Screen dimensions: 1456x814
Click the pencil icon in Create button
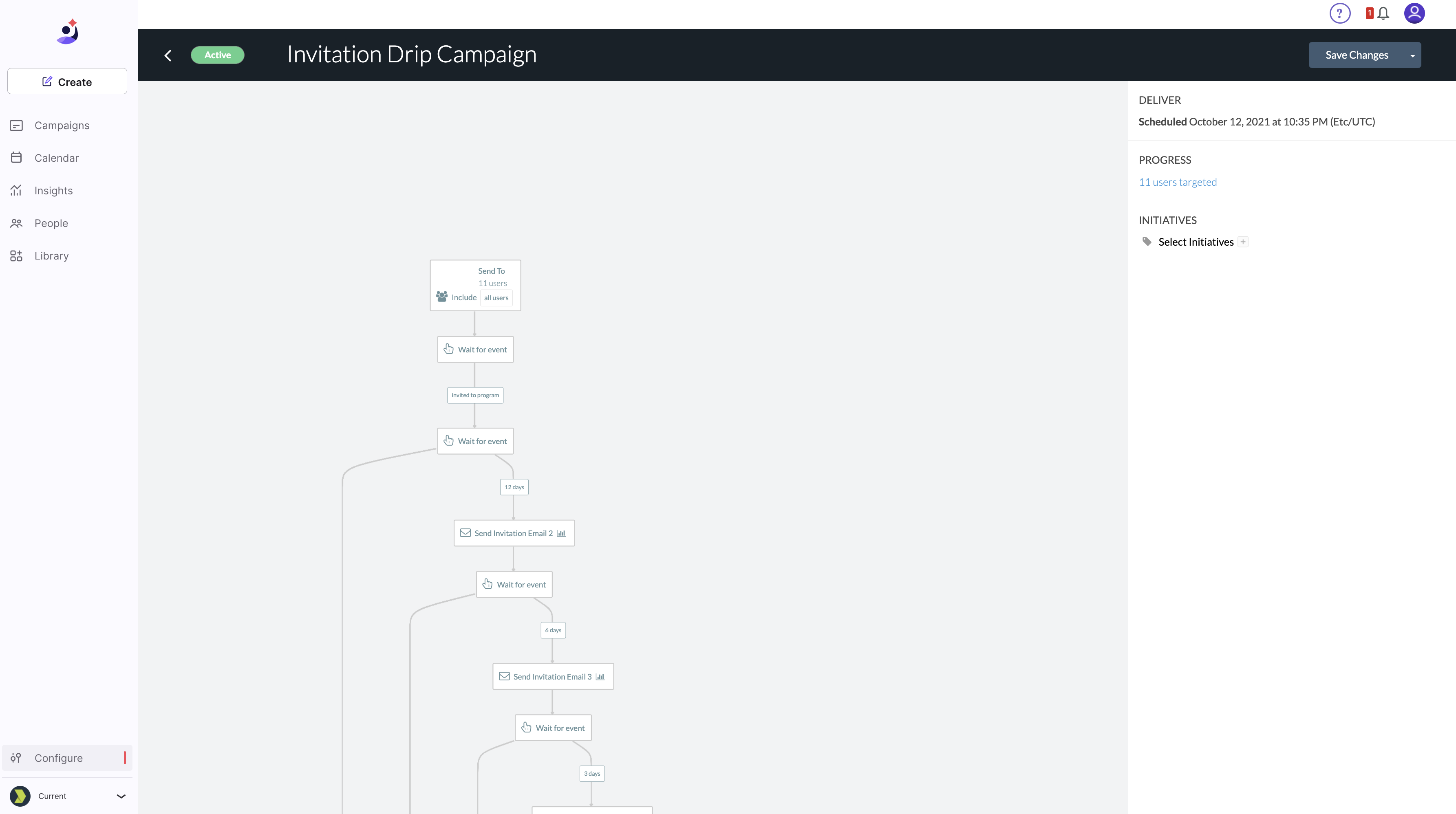coord(47,81)
